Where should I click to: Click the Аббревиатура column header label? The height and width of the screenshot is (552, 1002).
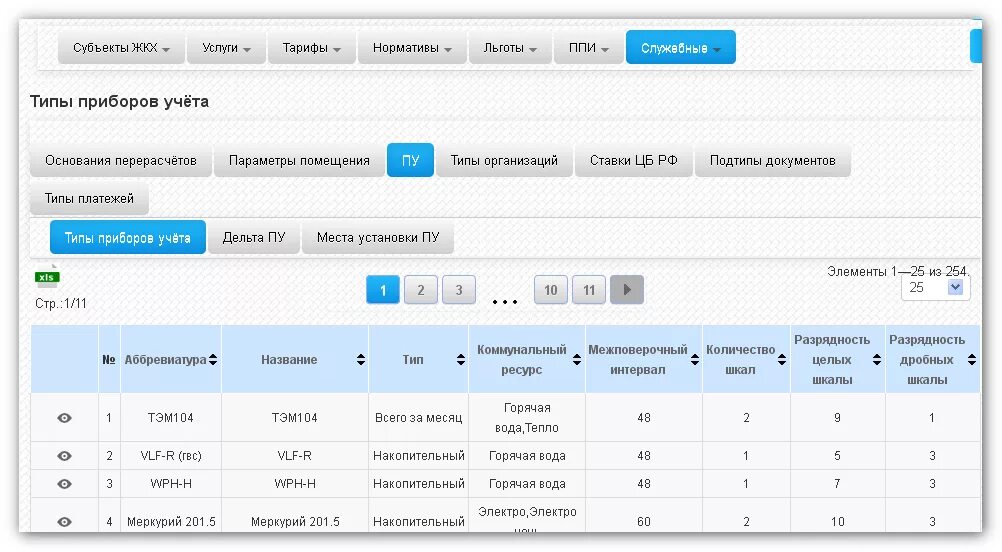[x=165, y=360]
